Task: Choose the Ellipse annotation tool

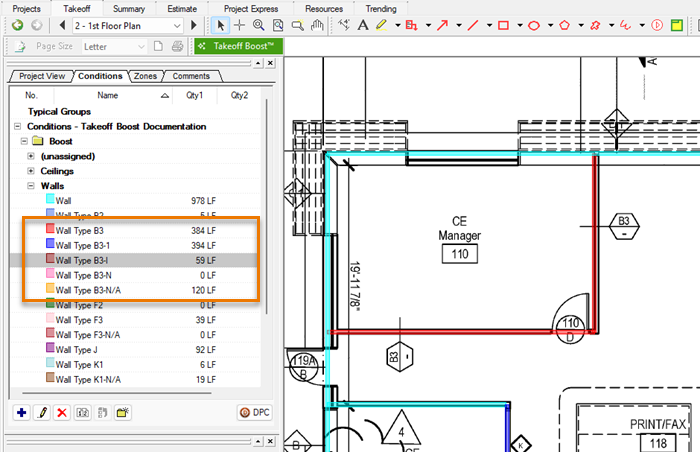Action: tap(534, 25)
